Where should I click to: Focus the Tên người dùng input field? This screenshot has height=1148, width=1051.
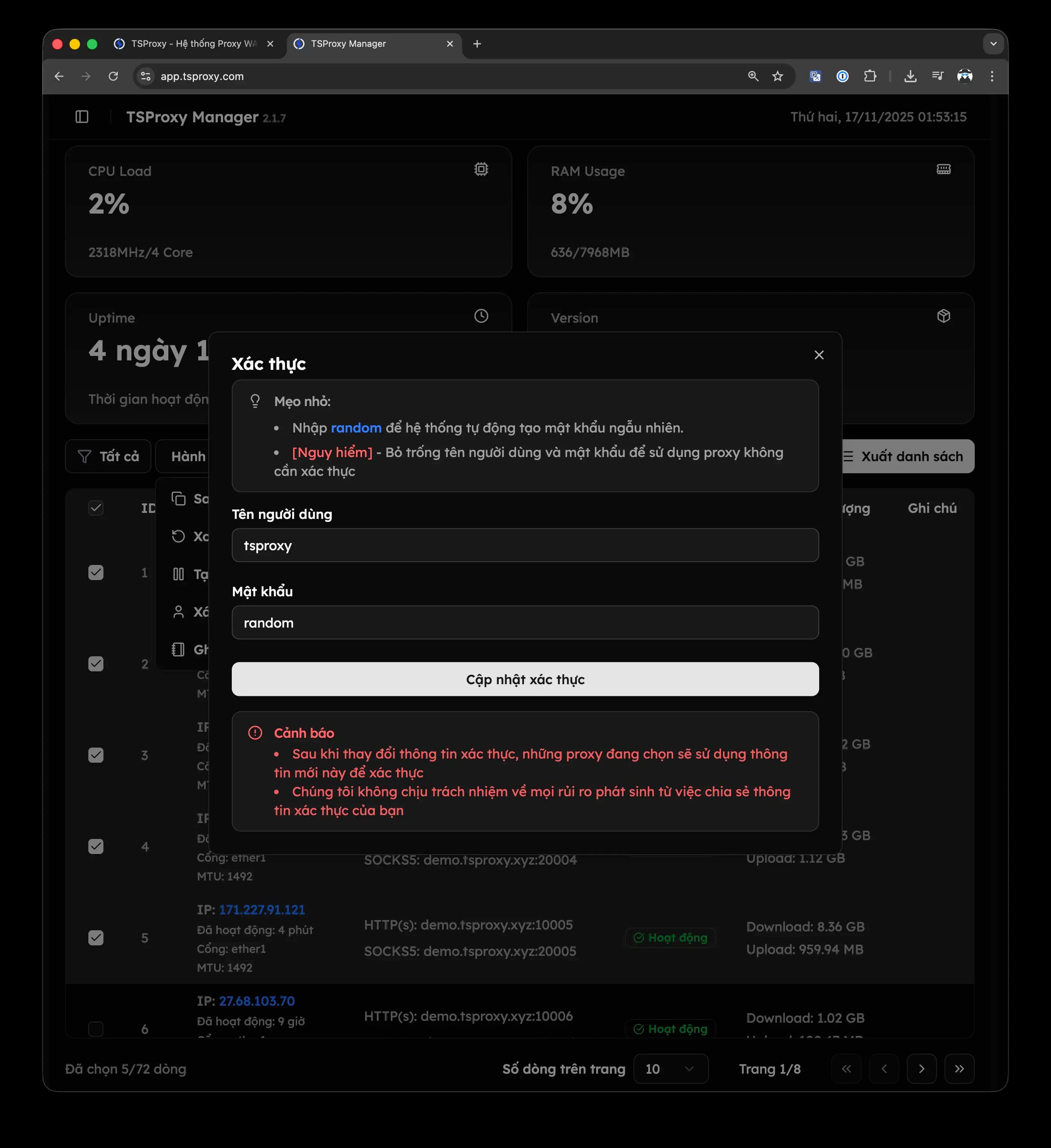pyautogui.click(x=525, y=545)
